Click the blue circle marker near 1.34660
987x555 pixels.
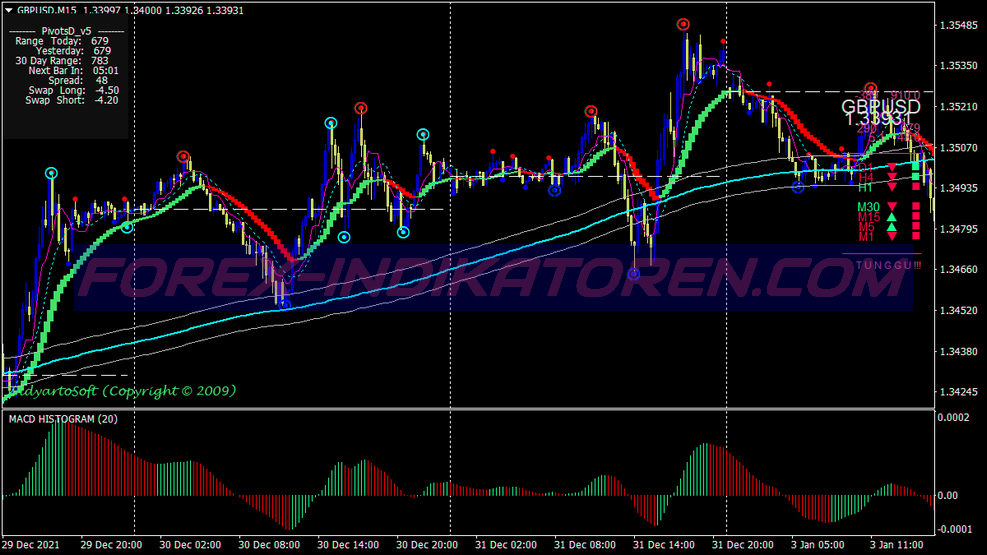(633, 273)
